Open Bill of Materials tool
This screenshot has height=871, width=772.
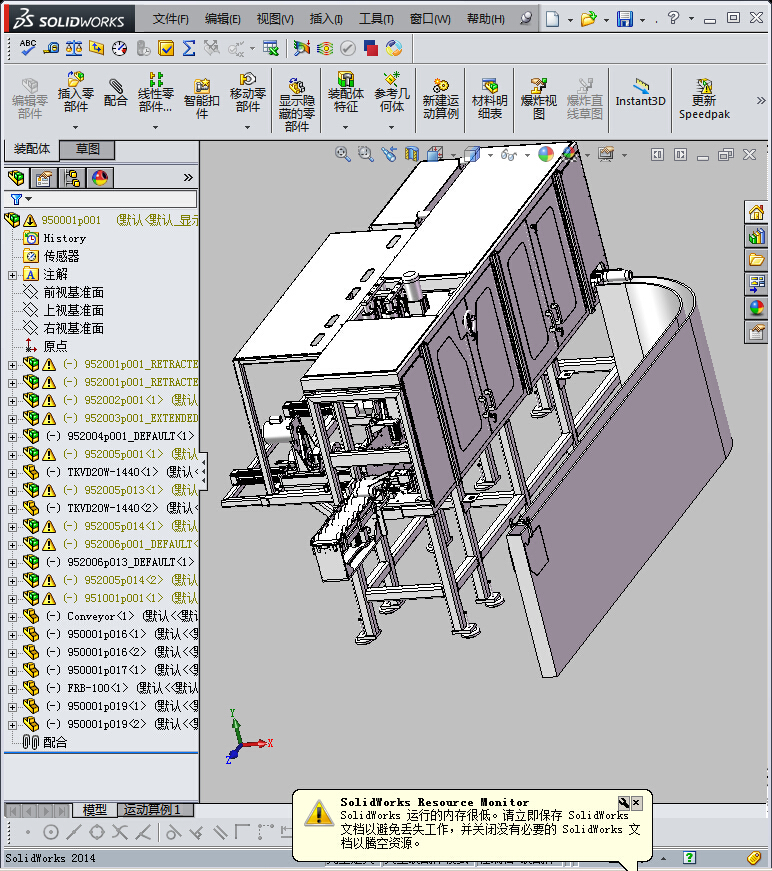[489, 99]
